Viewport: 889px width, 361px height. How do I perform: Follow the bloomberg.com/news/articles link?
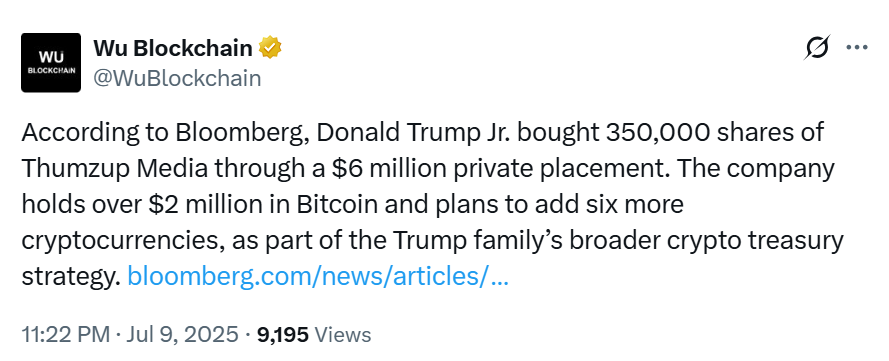pos(318,277)
